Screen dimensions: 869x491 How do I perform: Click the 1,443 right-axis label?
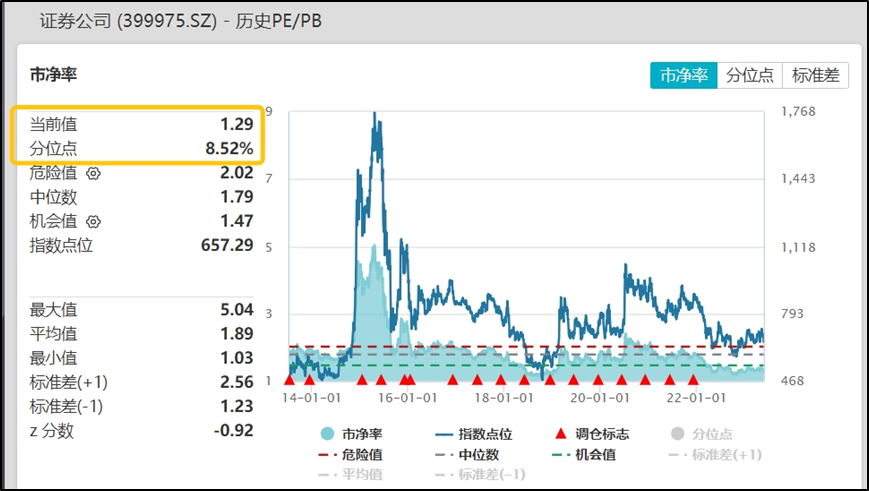pos(798,178)
